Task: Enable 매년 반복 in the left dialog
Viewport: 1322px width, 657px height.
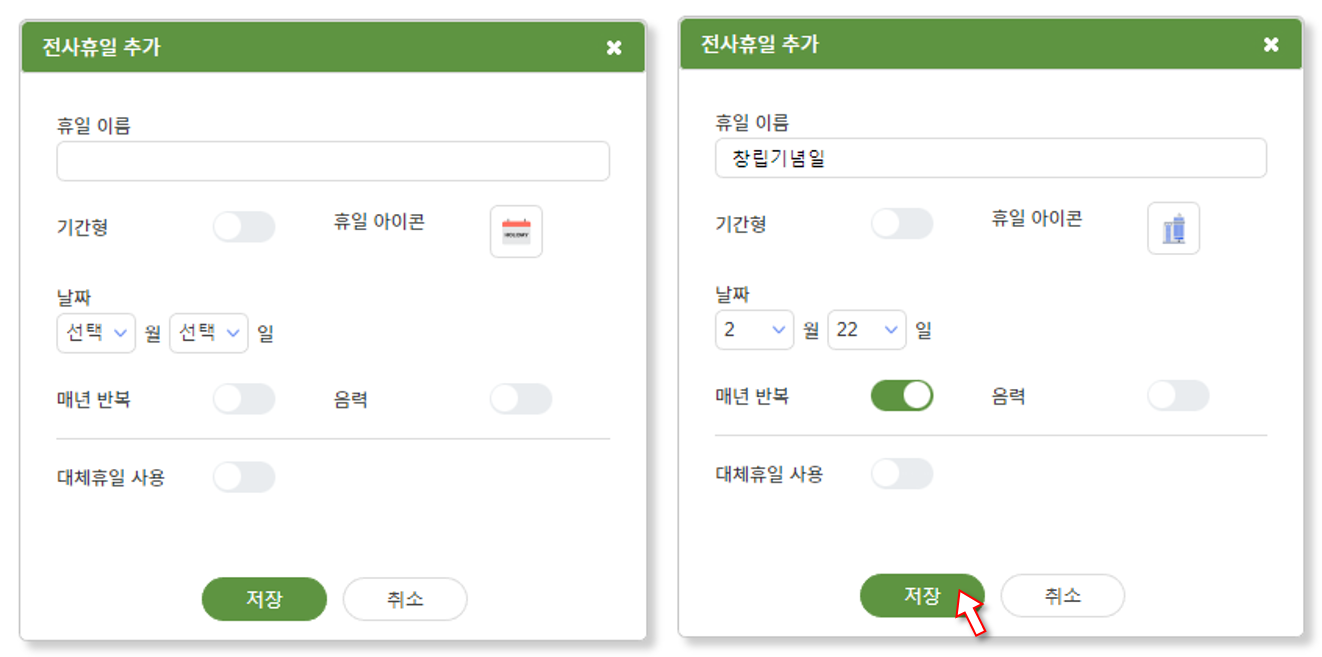Action: pyautogui.click(x=244, y=398)
